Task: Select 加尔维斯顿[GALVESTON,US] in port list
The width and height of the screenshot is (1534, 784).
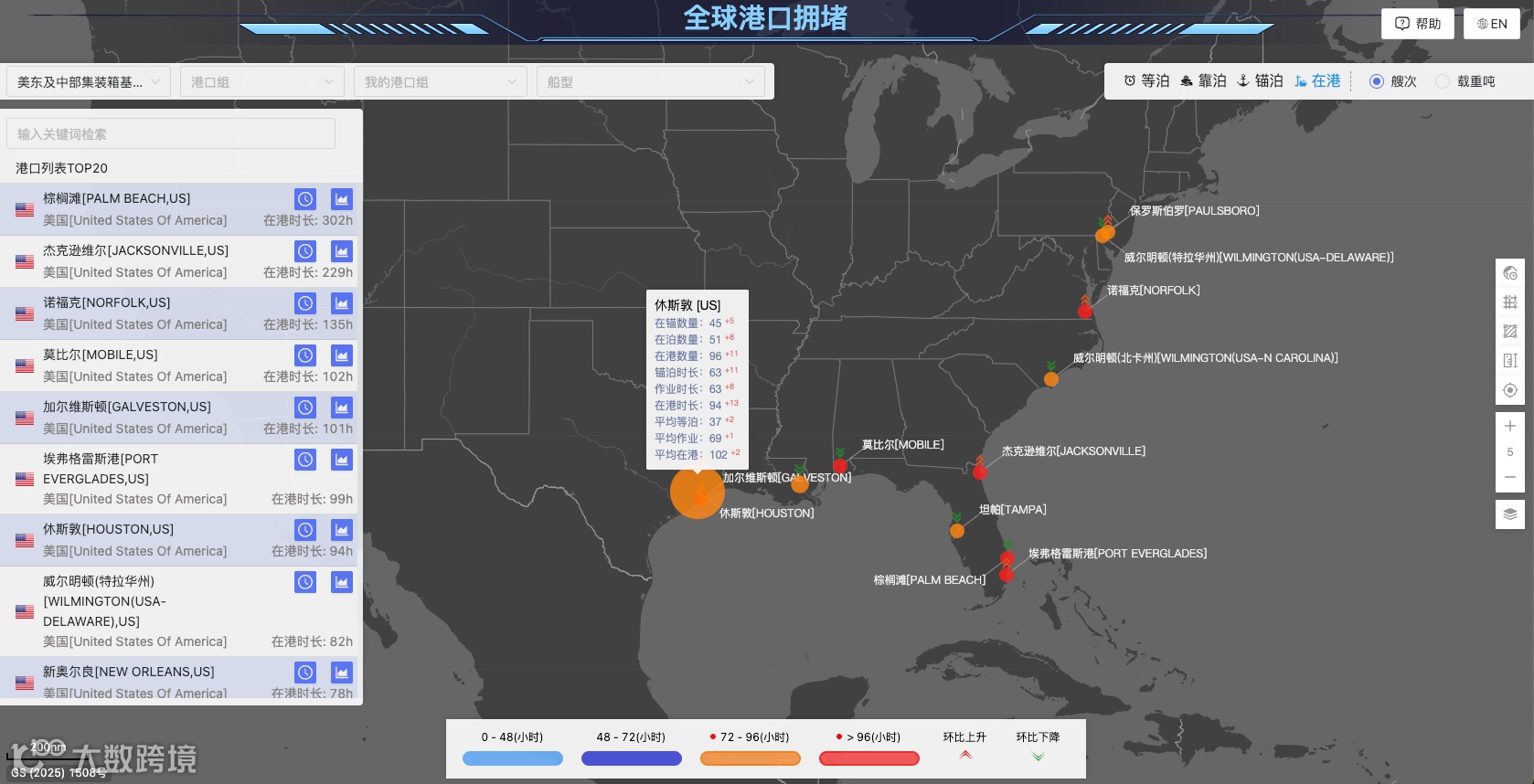Action: pyautogui.click(x=127, y=407)
